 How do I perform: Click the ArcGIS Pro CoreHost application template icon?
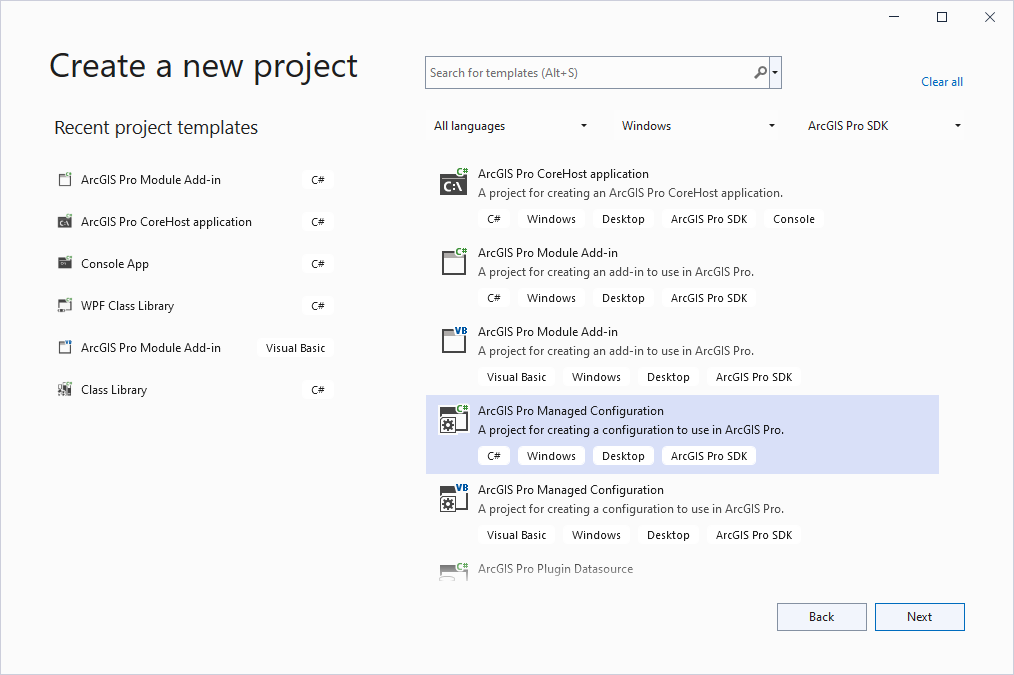coord(453,183)
